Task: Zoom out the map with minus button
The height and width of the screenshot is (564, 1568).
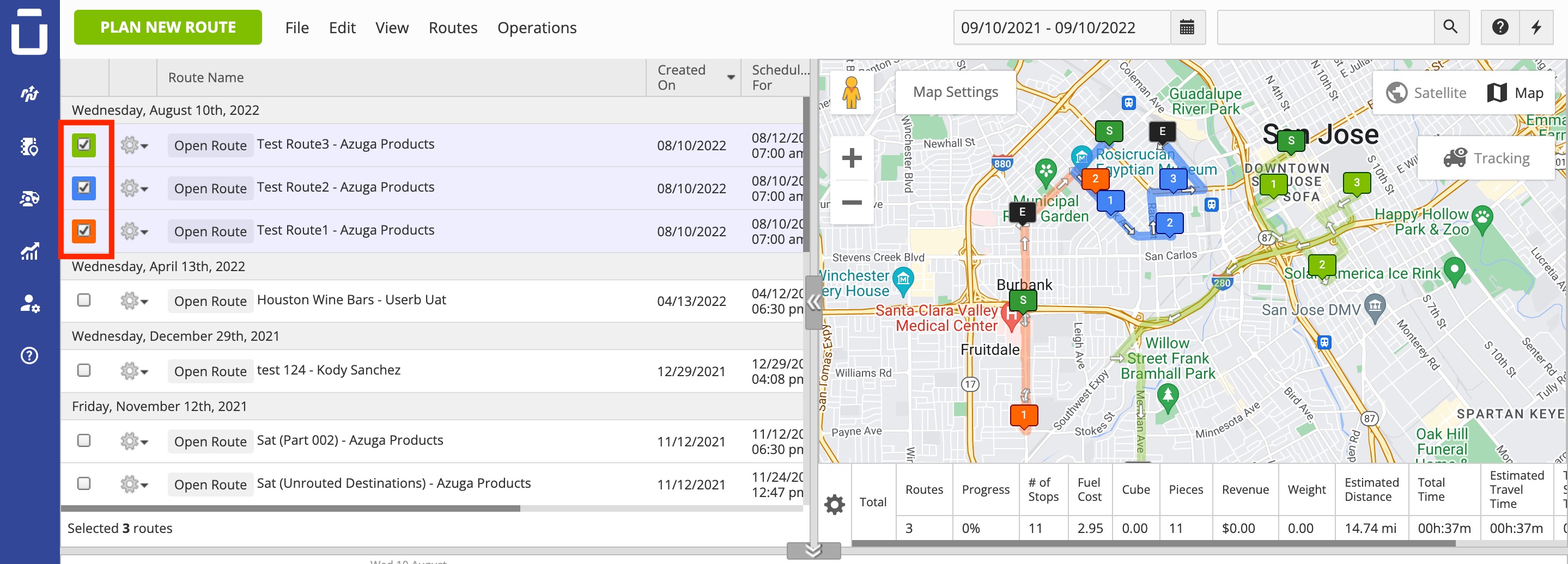Action: [852, 202]
